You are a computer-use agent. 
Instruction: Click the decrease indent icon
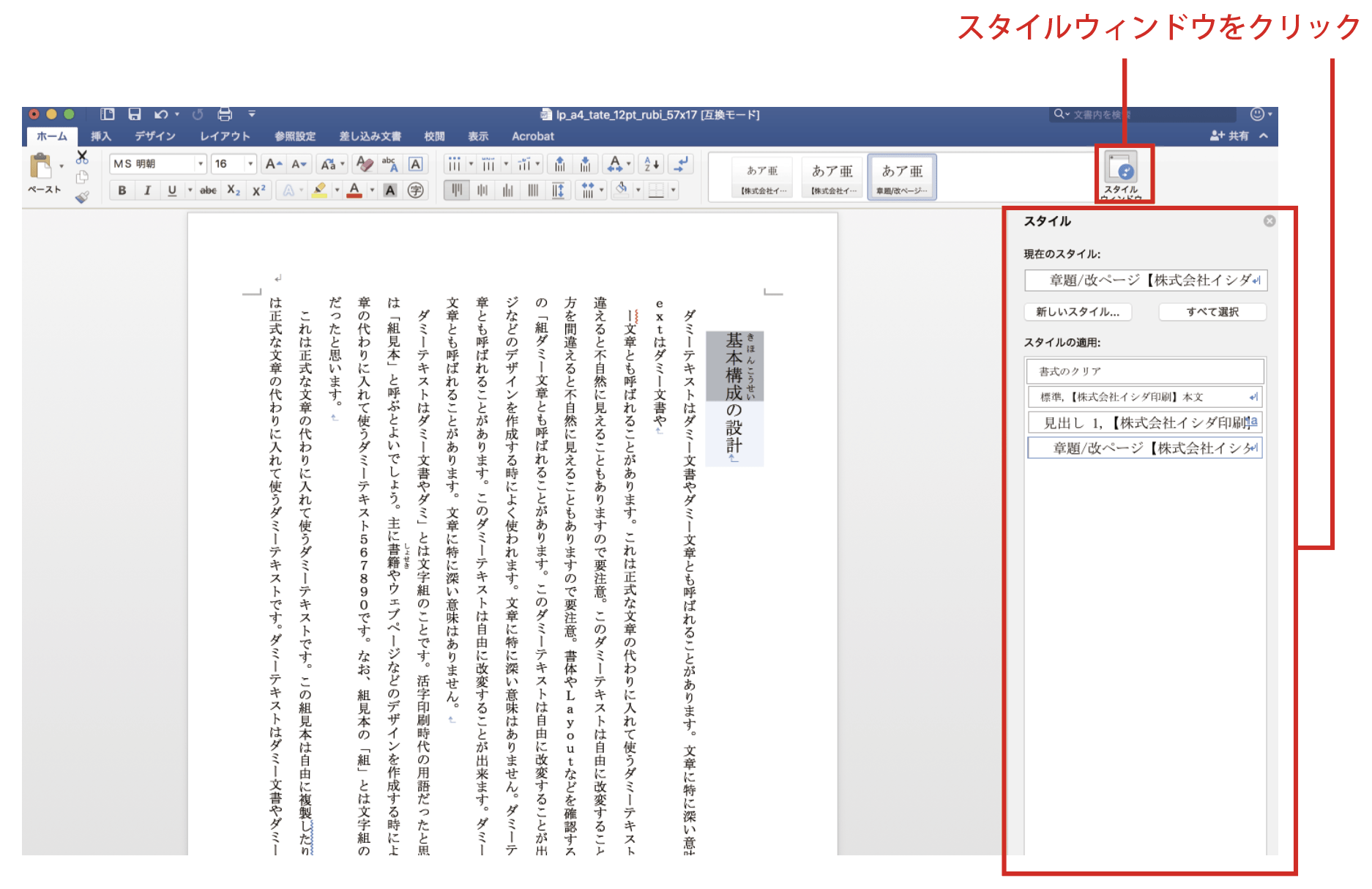pos(560,164)
